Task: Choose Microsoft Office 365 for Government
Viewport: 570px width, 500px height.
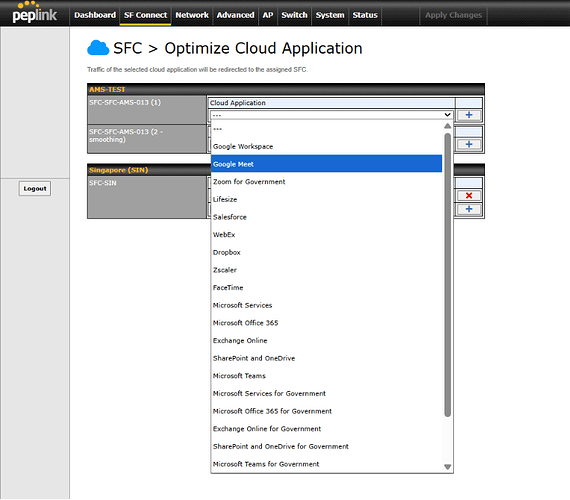Action: point(326,411)
